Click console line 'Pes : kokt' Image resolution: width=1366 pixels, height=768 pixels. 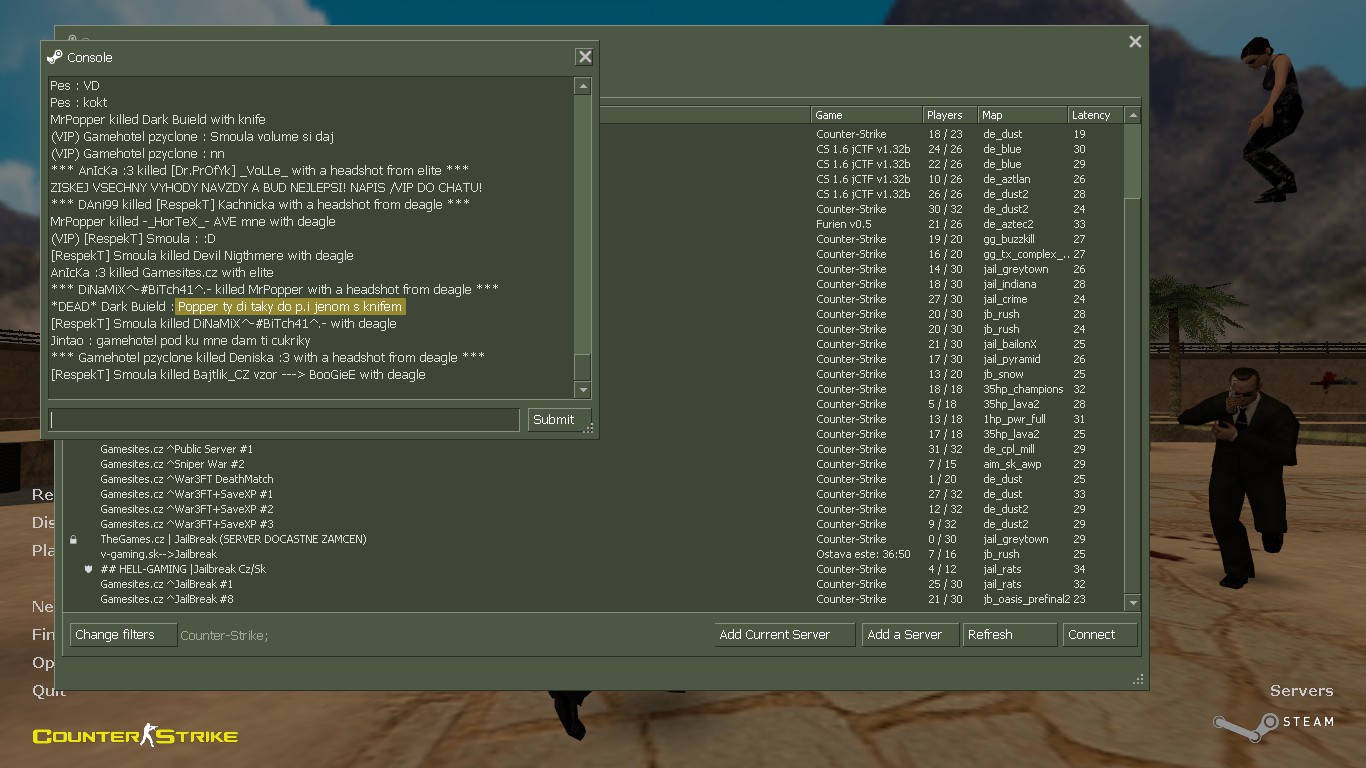[79, 103]
